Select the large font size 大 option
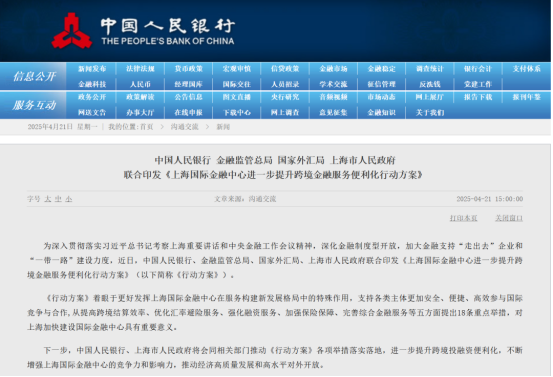The width and height of the screenshot is (553, 377). (x=48, y=199)
